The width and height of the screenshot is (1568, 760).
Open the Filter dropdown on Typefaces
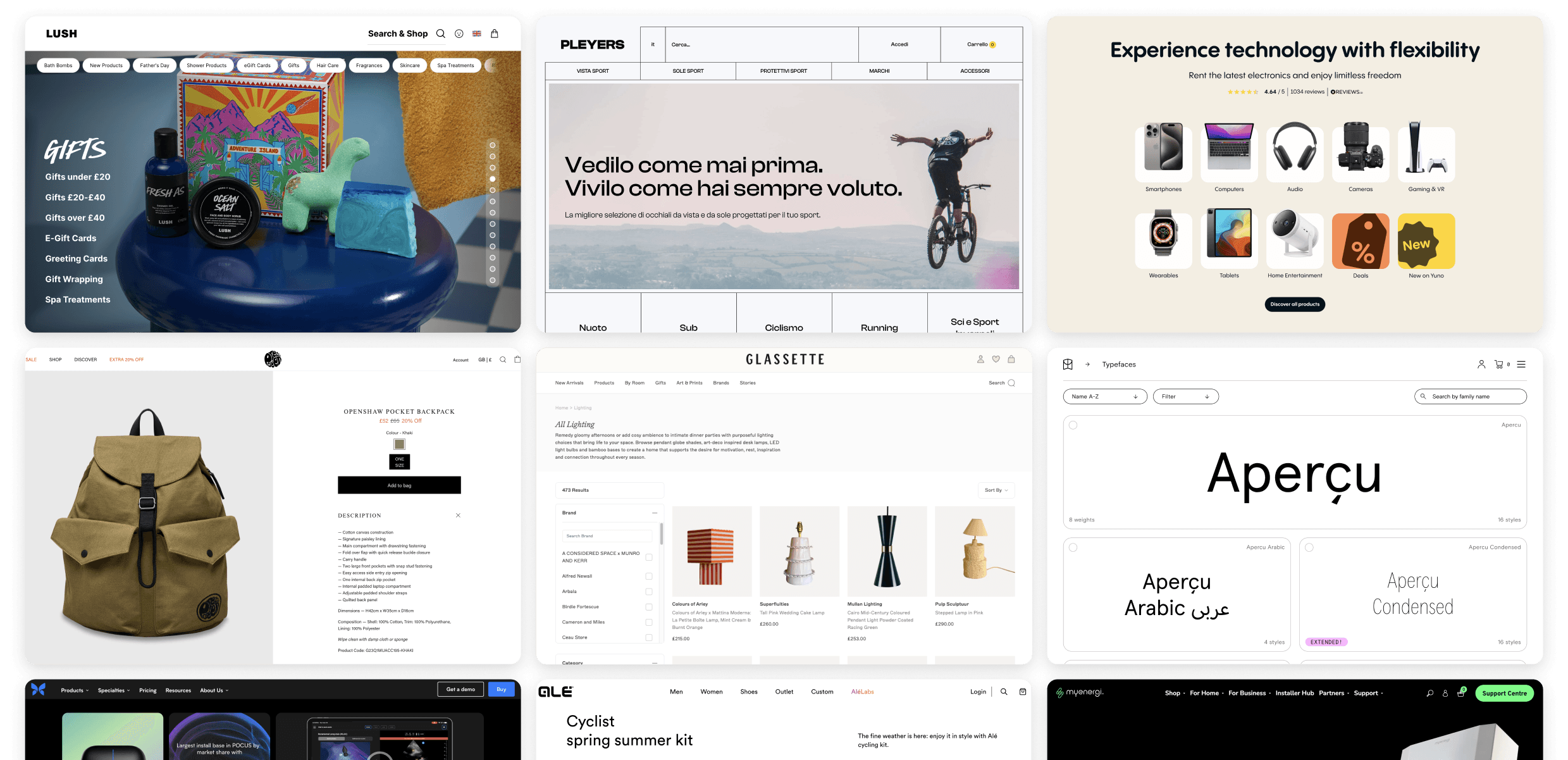coord(1185,397)
